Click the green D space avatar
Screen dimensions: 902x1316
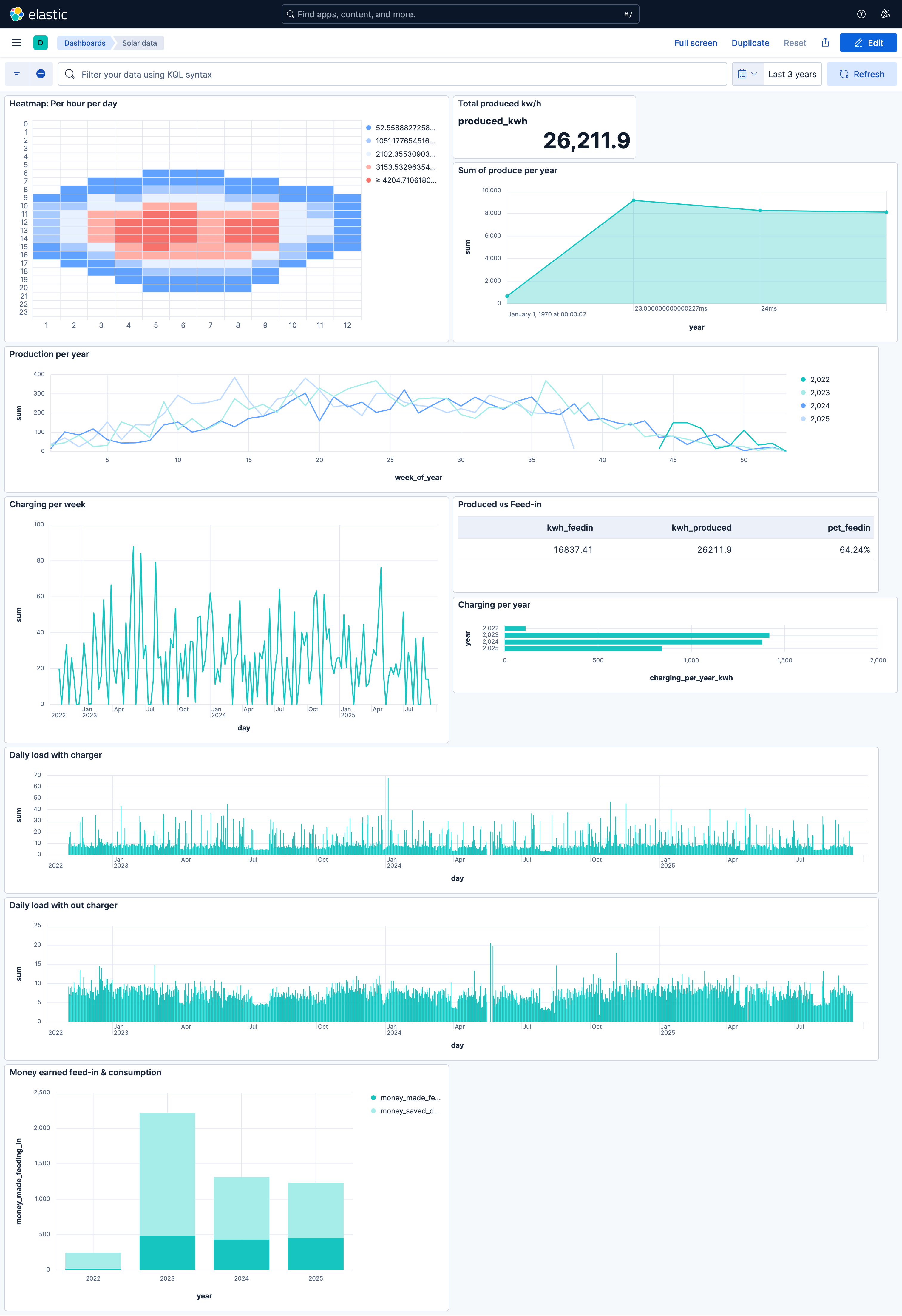40,42
